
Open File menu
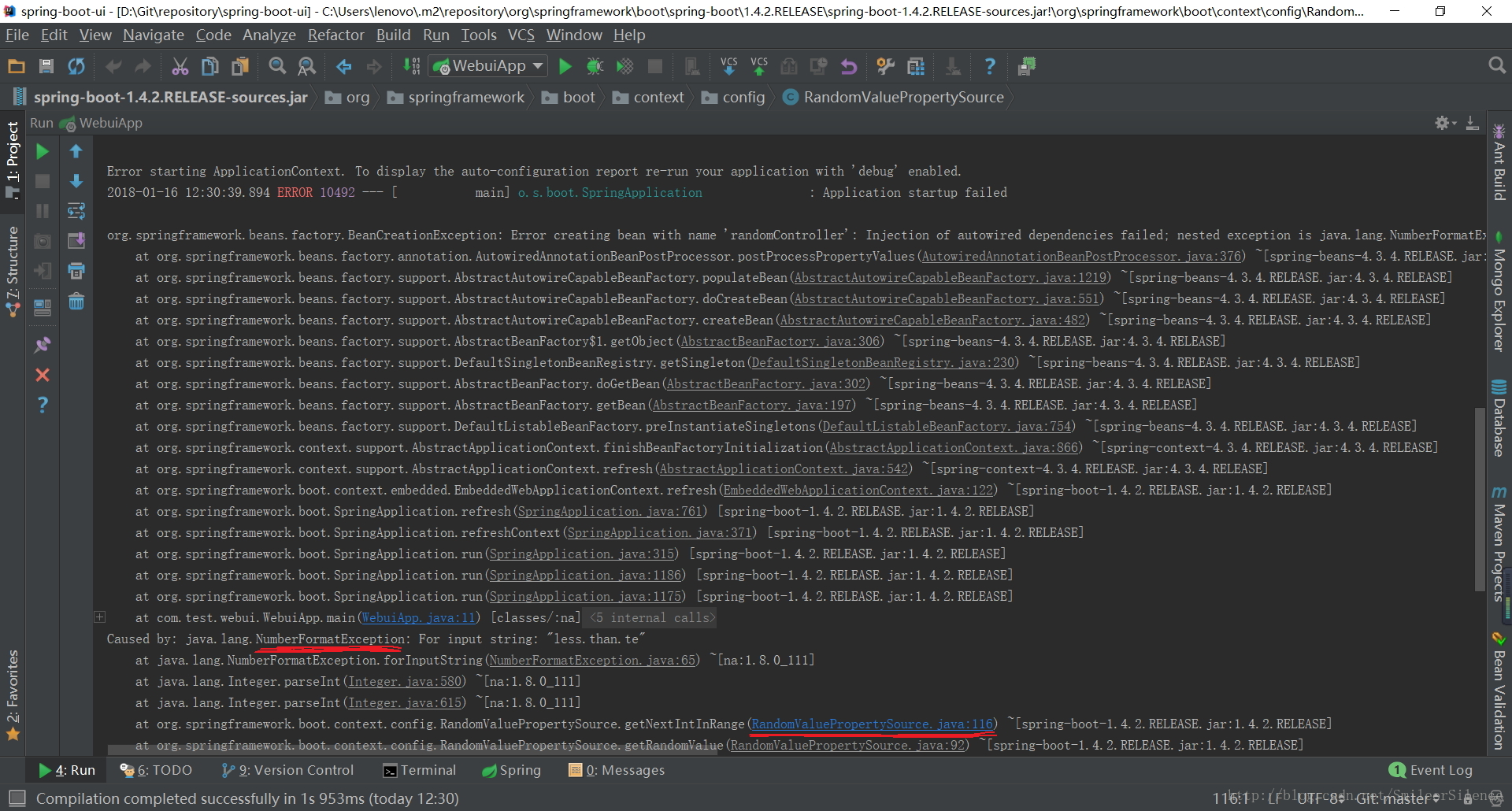(17, 35)
